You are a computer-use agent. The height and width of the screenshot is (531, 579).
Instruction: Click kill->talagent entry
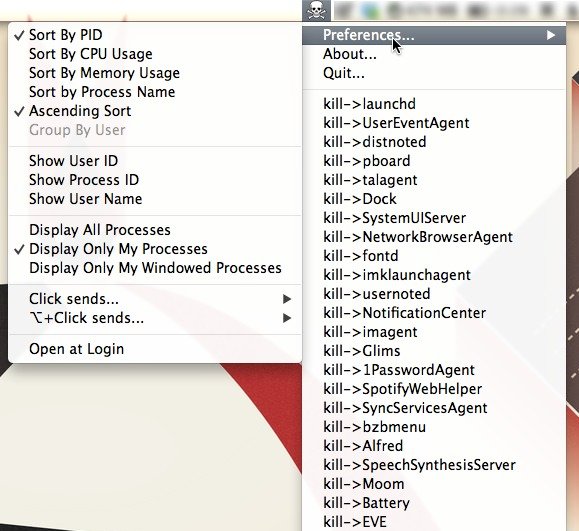point(434,180)
